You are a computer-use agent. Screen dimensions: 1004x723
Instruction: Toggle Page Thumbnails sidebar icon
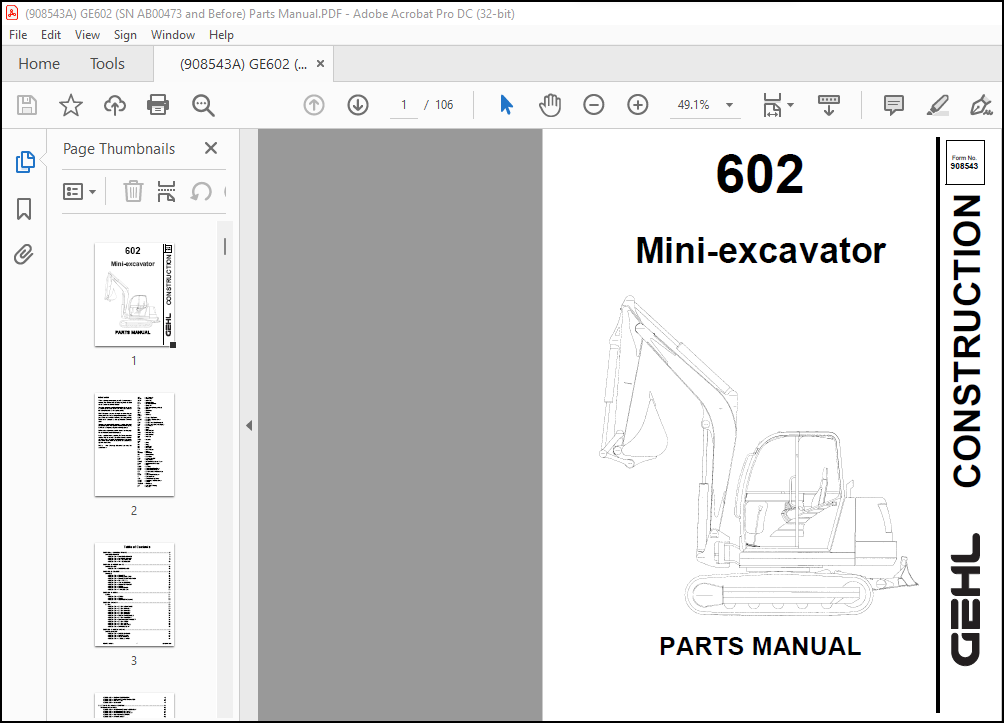(24, 162)
